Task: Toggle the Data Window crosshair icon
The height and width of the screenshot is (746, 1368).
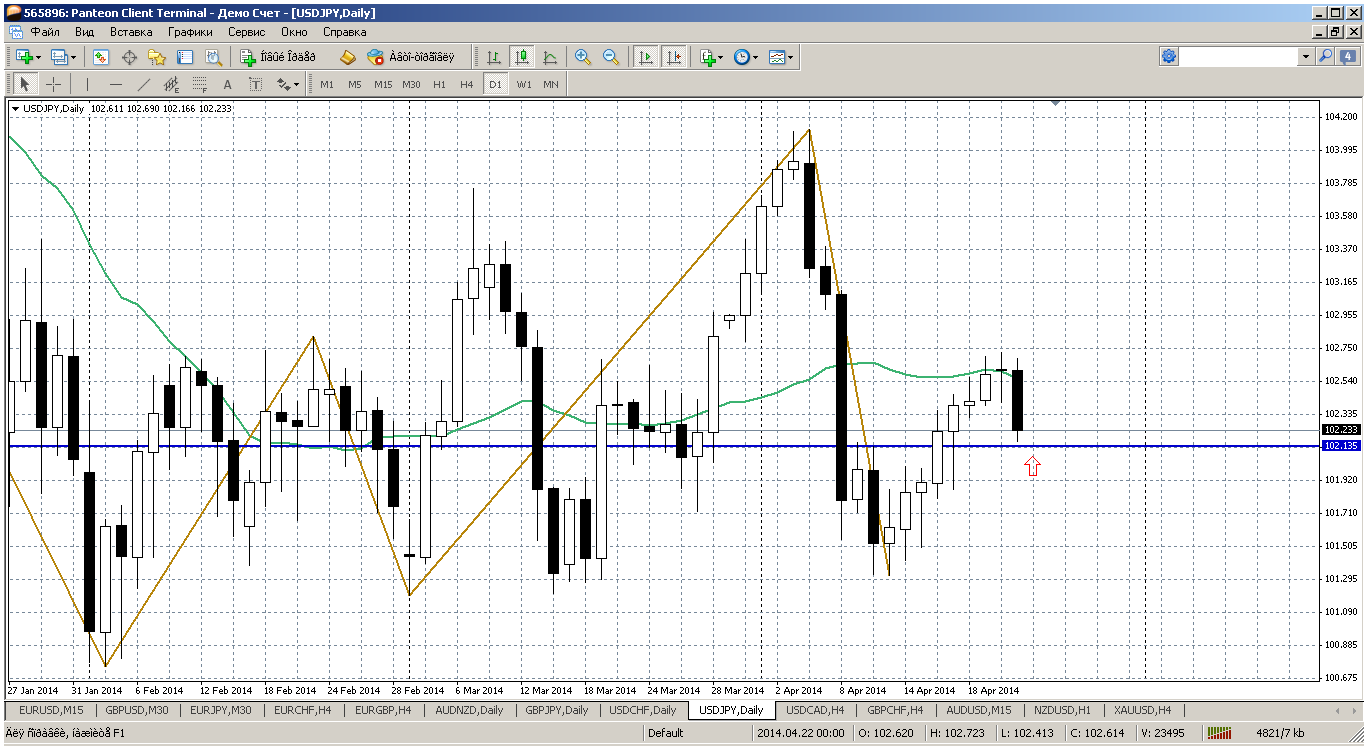Action: click(x=129, y=57)
